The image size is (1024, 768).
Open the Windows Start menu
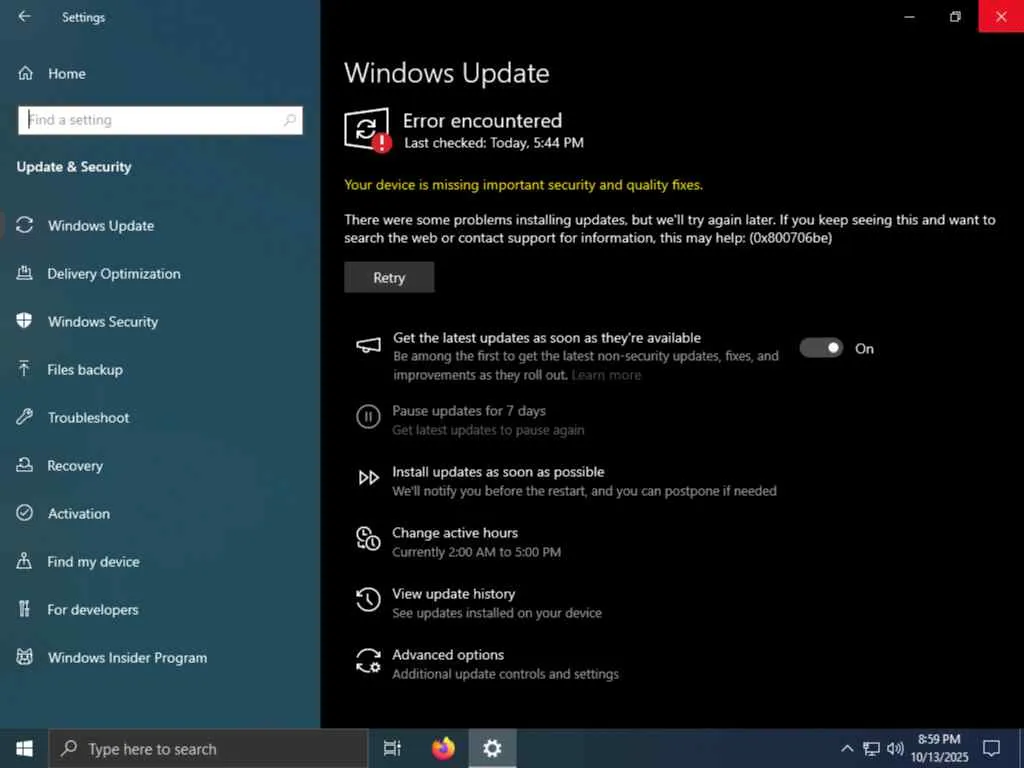click(24, 748)
